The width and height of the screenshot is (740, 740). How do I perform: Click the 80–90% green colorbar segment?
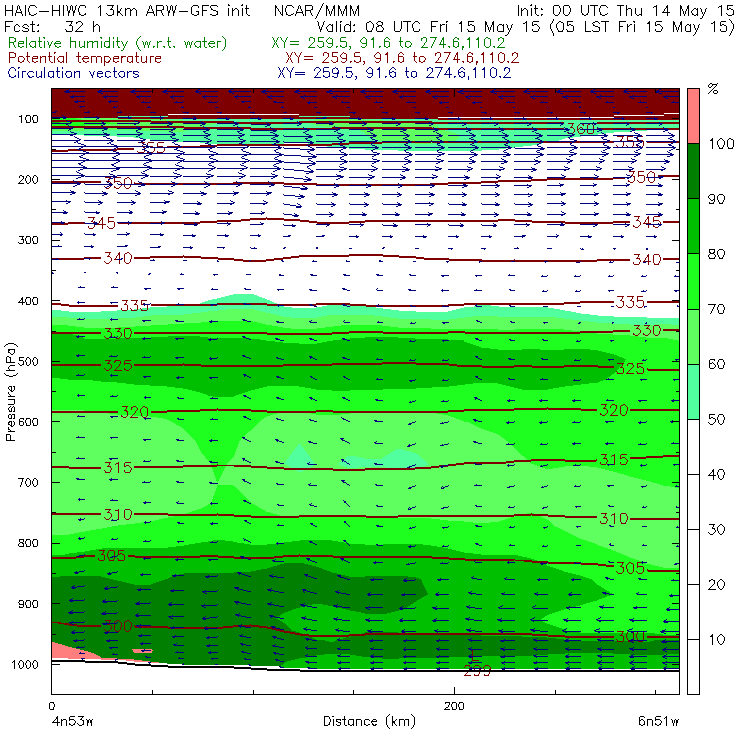click(x=693, y=226)
